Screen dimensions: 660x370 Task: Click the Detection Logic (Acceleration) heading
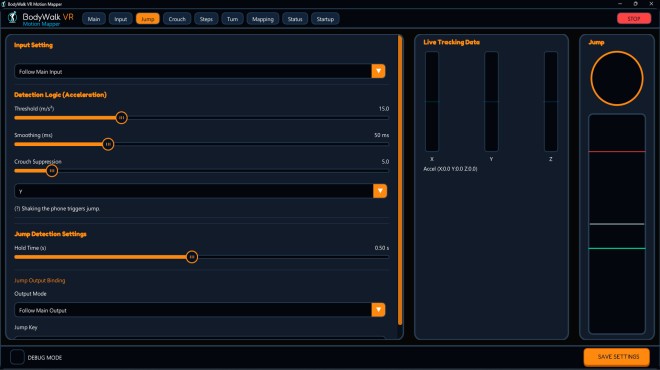click(60, 95)
